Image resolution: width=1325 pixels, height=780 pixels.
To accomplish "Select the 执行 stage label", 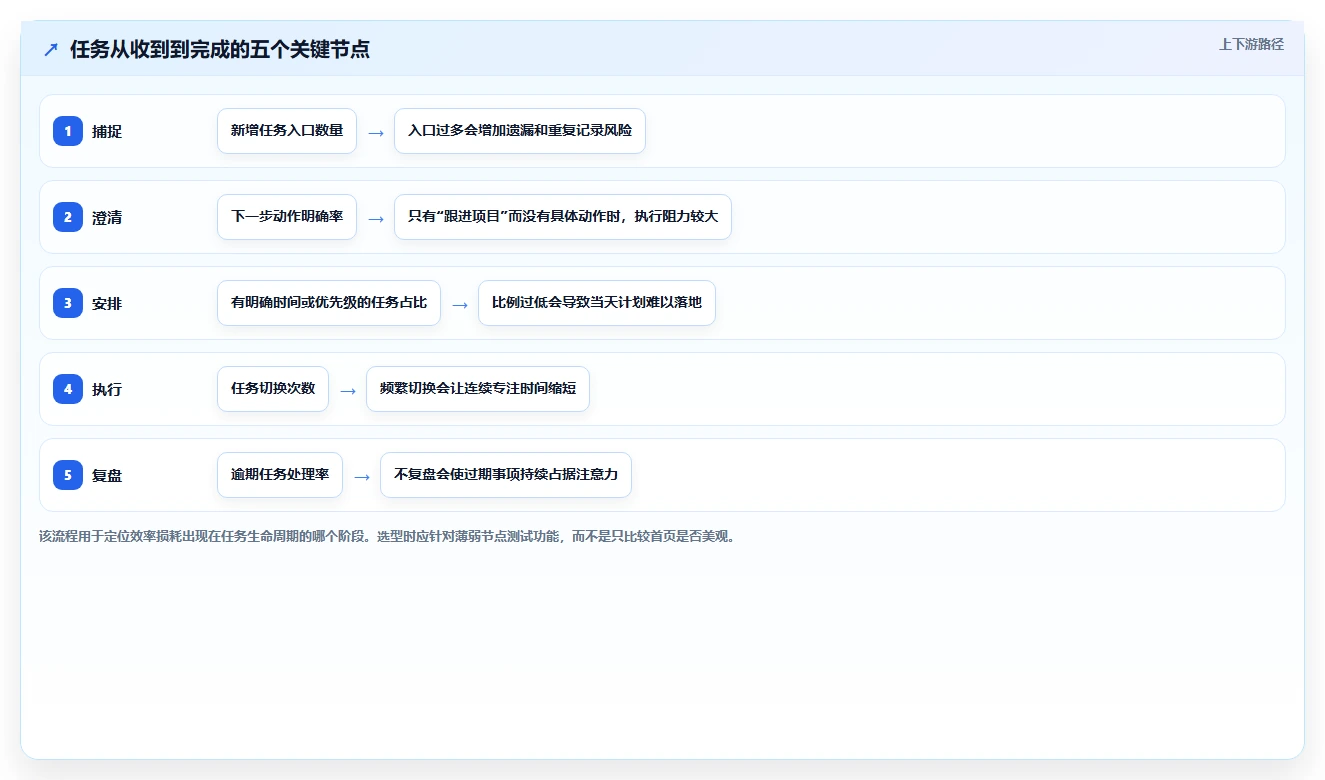I will pyautogui.click(x=107, y=389).
